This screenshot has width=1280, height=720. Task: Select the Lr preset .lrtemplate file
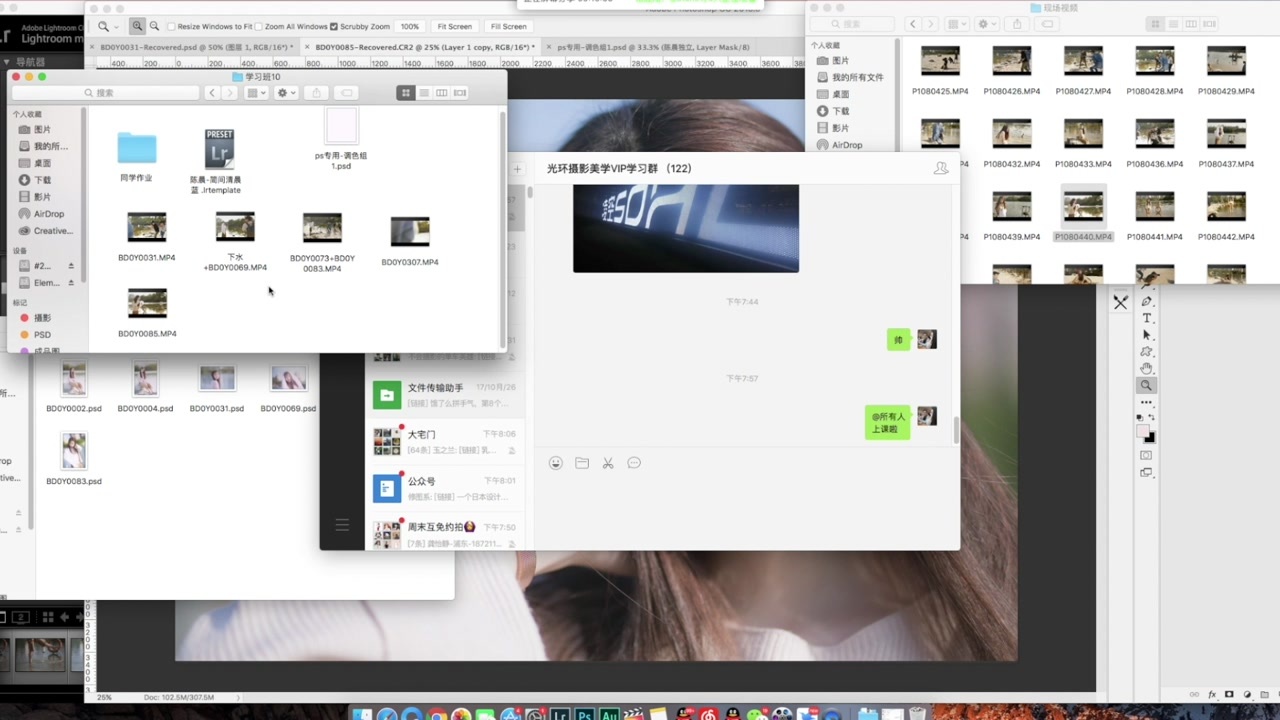[220, 148]
